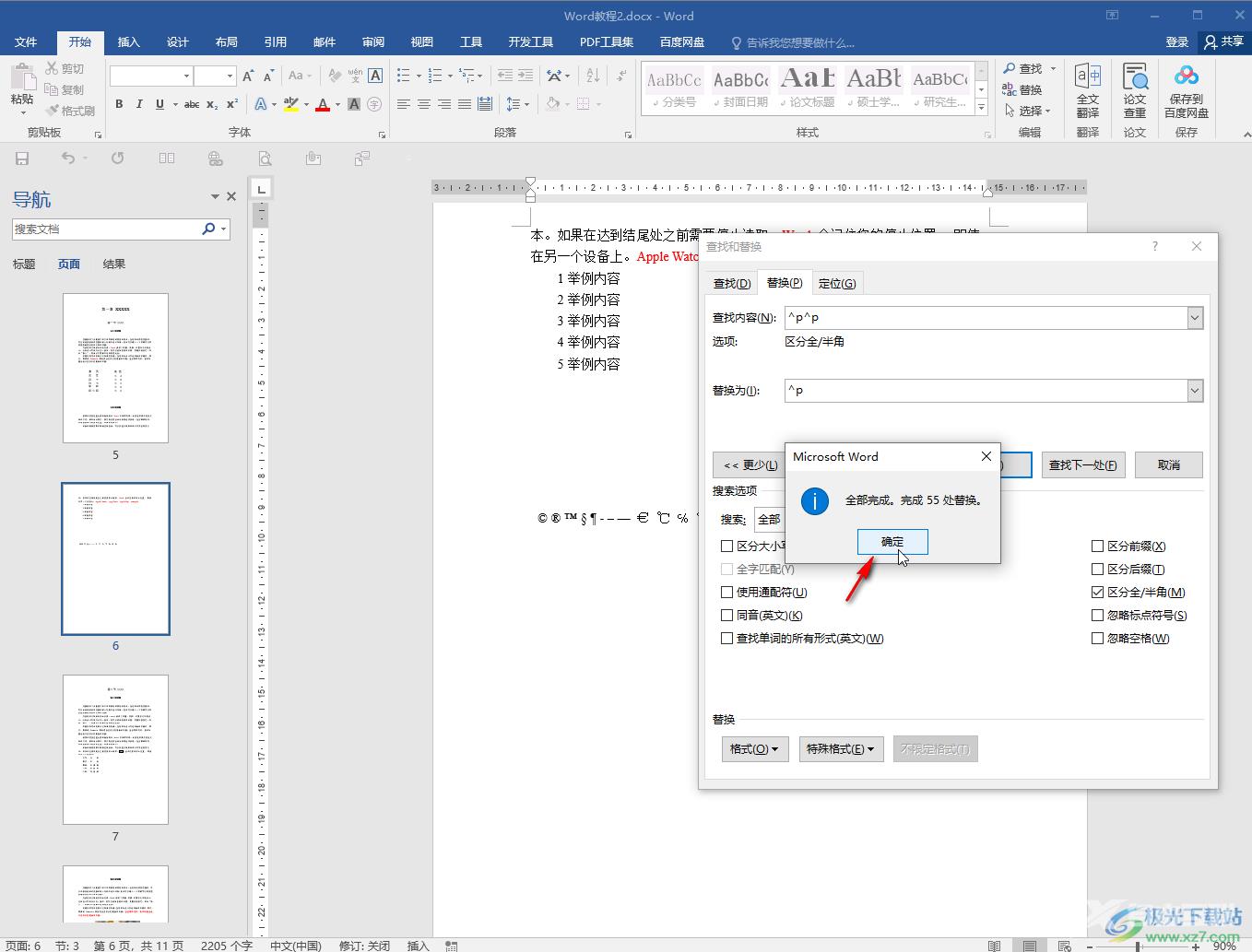The height and width of the screenshot is (952, 1252).
Task: Check 查找单词的所有形式 option
Action: tap(727, 638)
